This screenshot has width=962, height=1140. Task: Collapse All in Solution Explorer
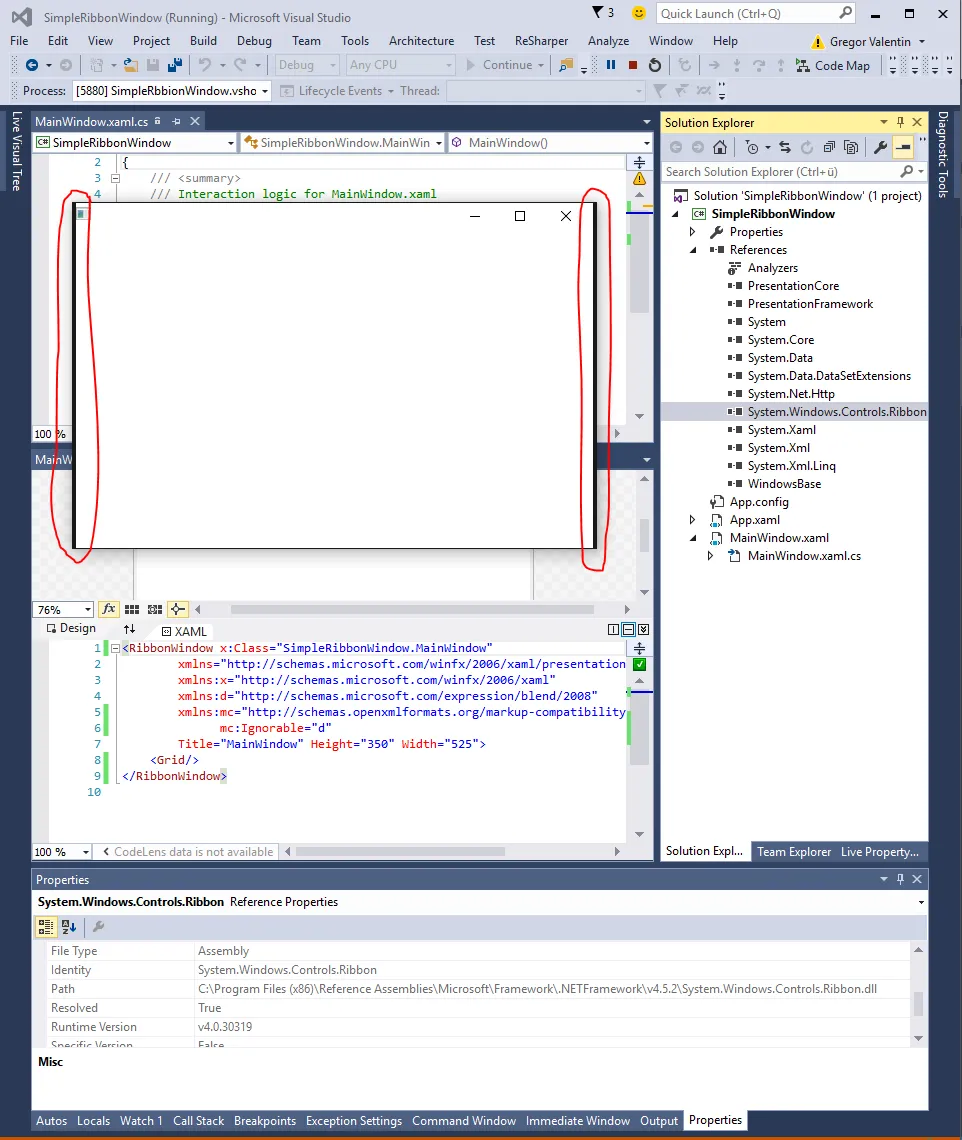[829, 148]
